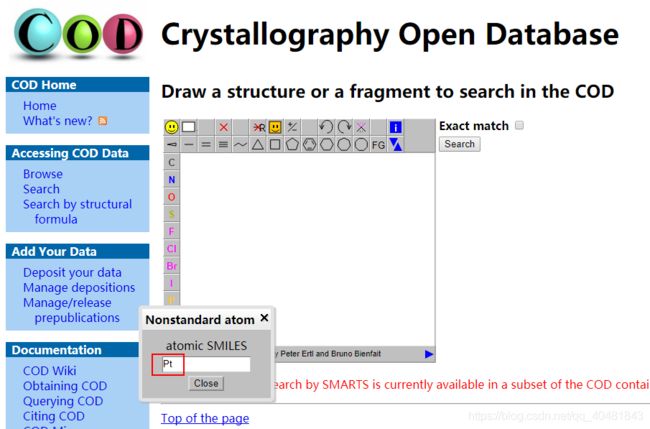Focus the atomic SMILES input field
This screenshot has width=650, height=429.
(206, 364)
